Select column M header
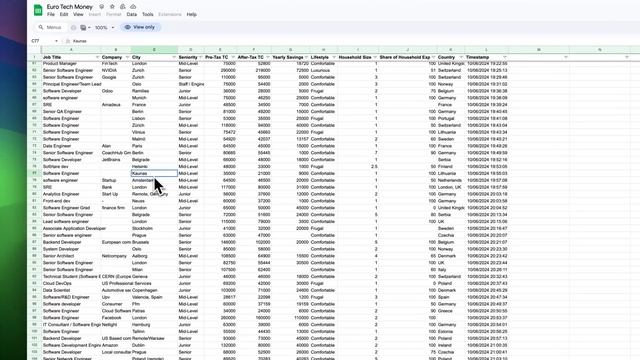The height and width of the screenshot is (360, 640). tap(538, 50)
